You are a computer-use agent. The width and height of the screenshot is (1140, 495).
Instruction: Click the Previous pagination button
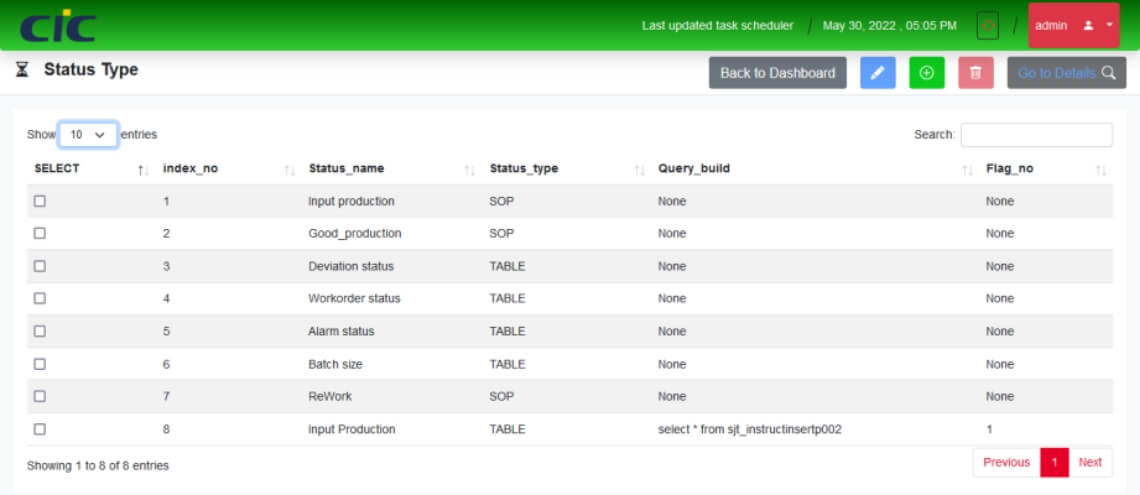[1006, 462]
